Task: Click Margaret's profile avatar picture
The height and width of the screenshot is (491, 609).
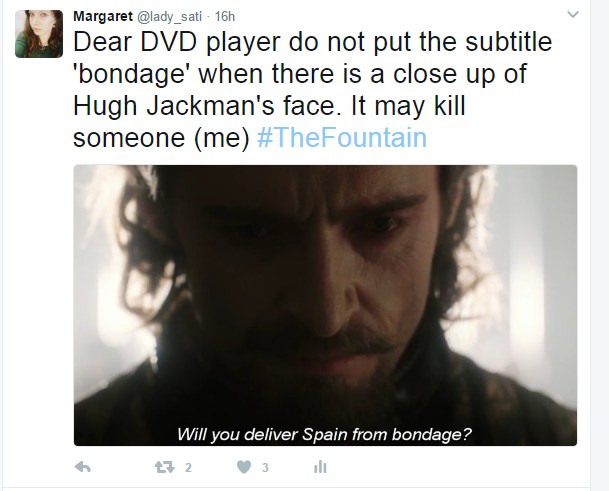Action: tap(39, 34)
